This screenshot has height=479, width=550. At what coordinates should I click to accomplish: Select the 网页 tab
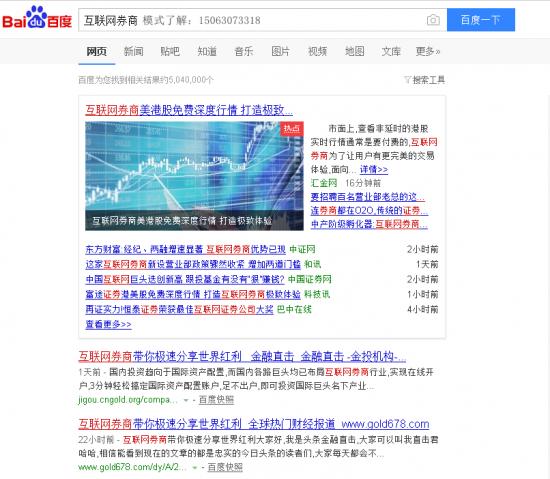[96, 52]
